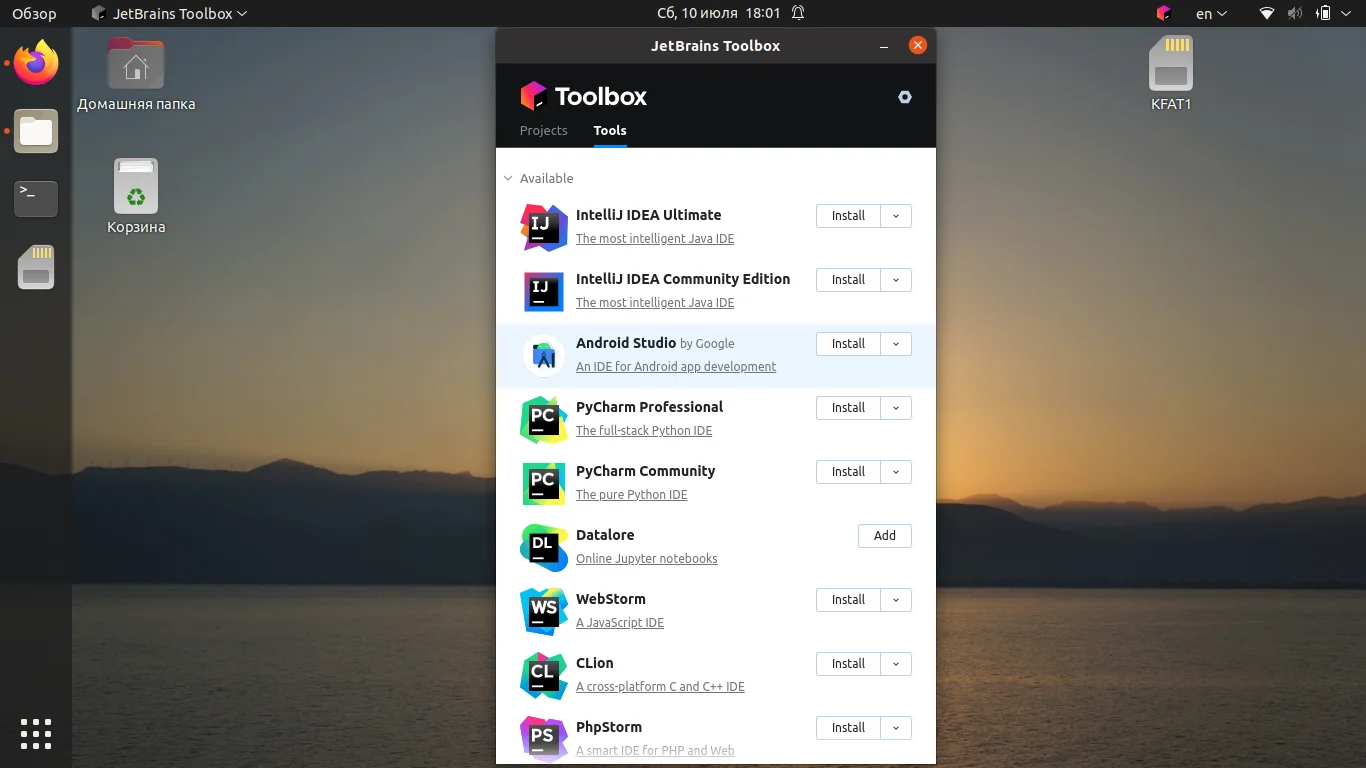1366x768 pixels.
Task: Open the Wi-Fi network indicator
Action: point(1267,14)
